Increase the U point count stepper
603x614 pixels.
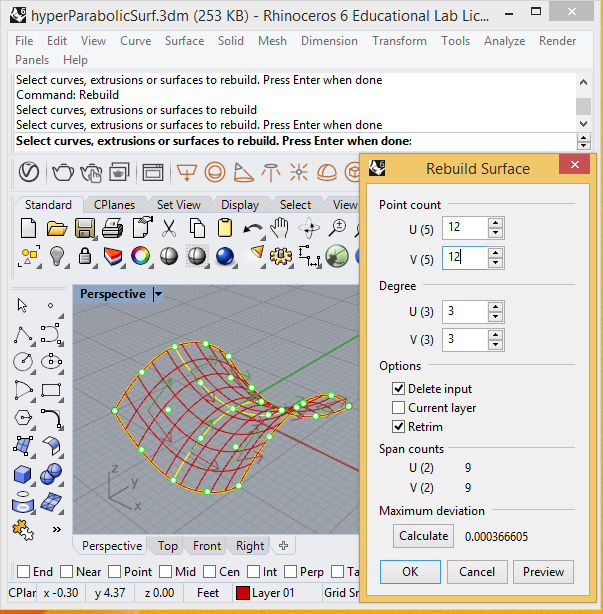pos(496,223)
